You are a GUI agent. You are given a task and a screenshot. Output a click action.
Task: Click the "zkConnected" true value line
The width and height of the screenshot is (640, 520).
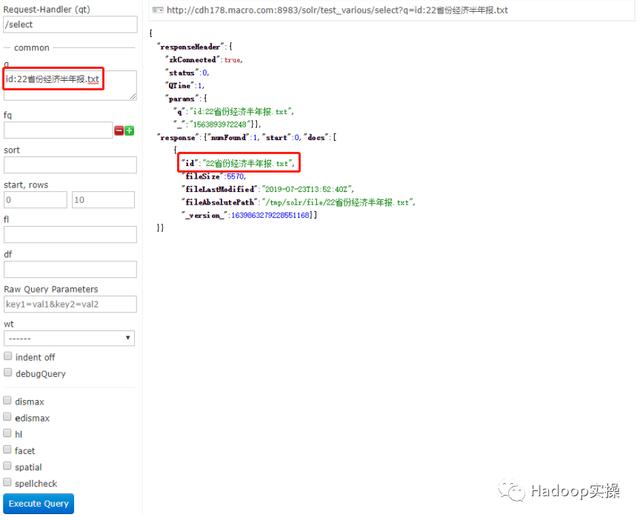(204, 60)
